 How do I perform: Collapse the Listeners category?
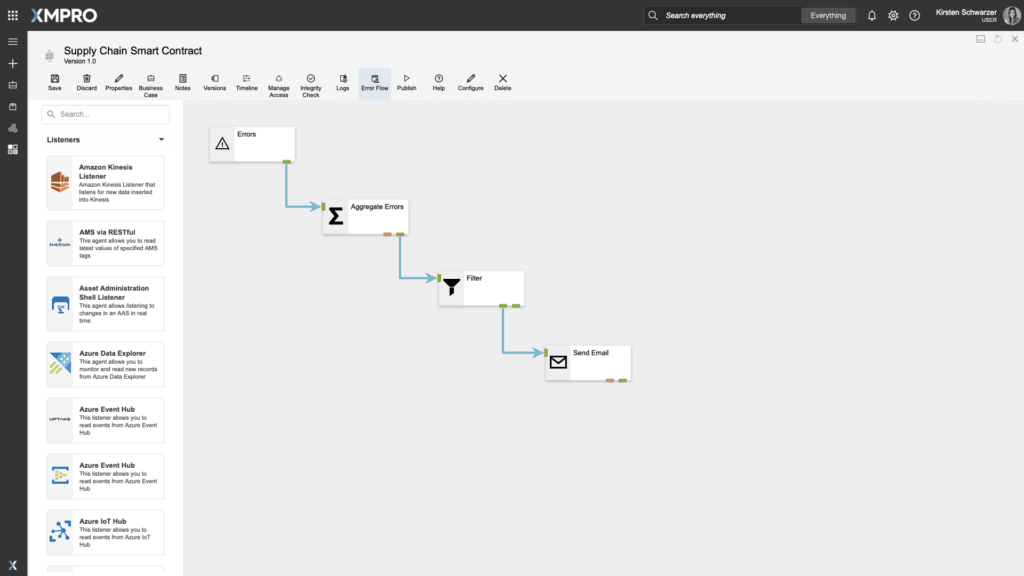coord(162,140)
